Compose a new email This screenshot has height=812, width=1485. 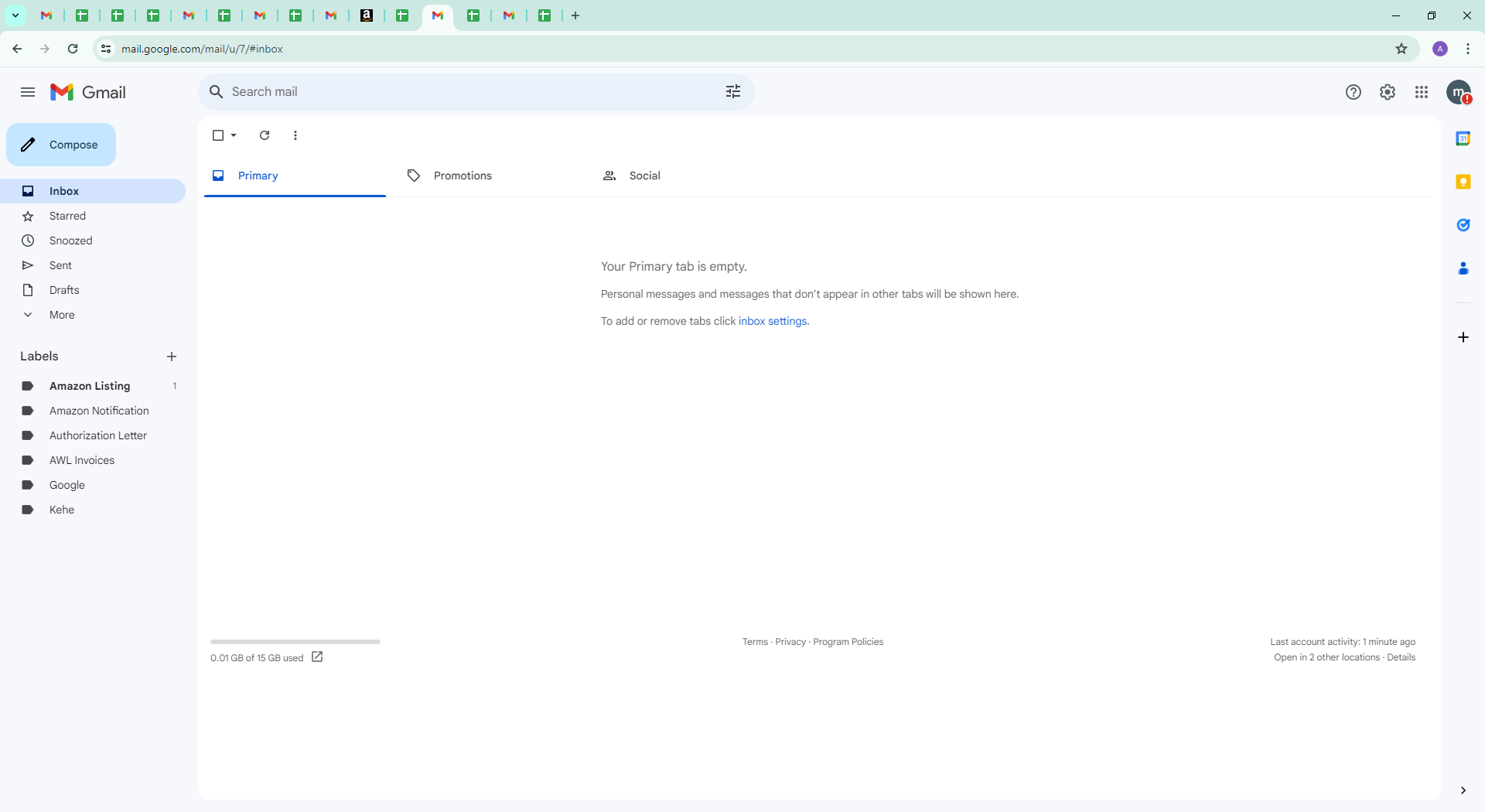coord(61,145)
